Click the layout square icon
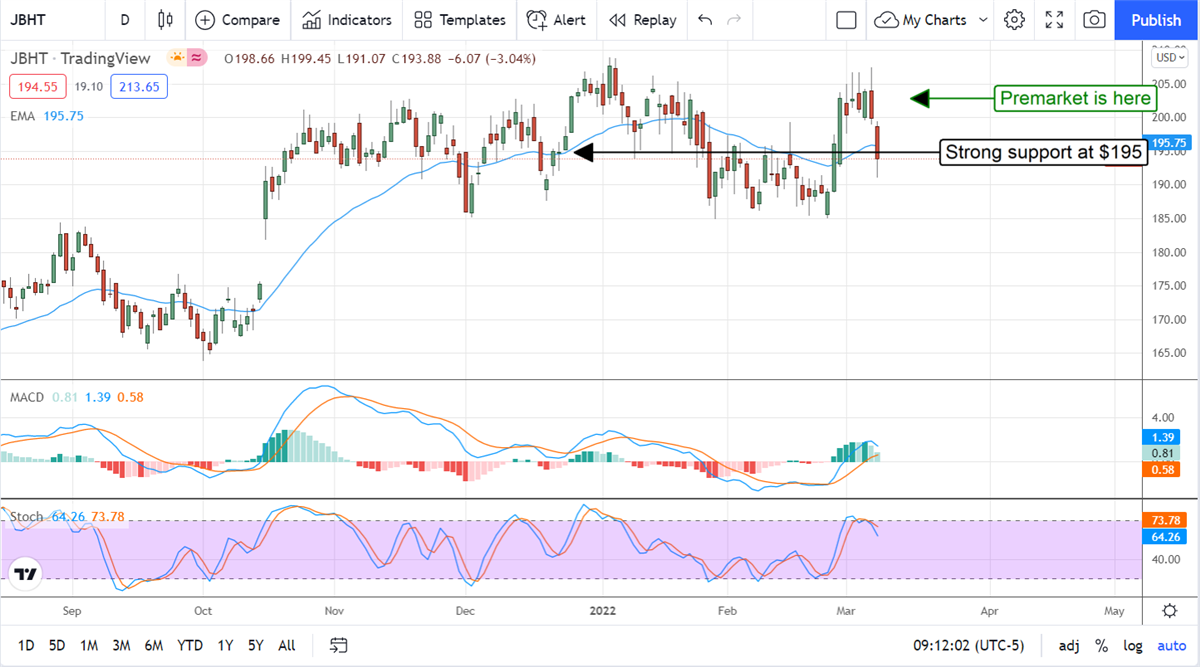 click(x=846, y=20)
